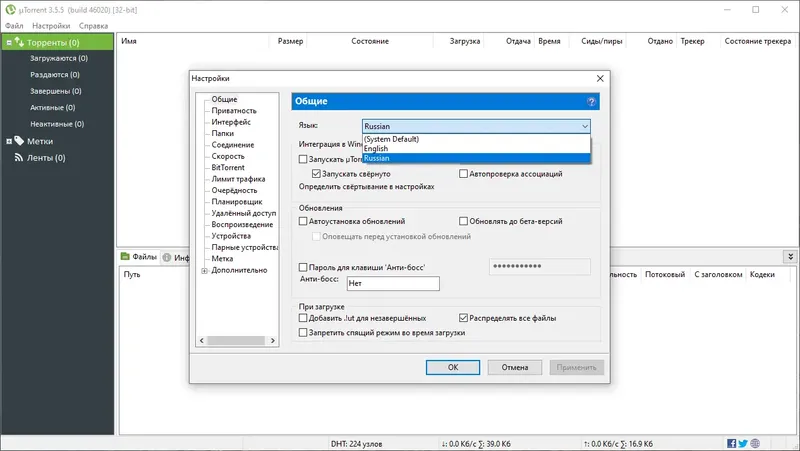Click the Анти-босс hotkey input field
The width and height of the screenshot is (800, 451).
click(x=393, y=283)
